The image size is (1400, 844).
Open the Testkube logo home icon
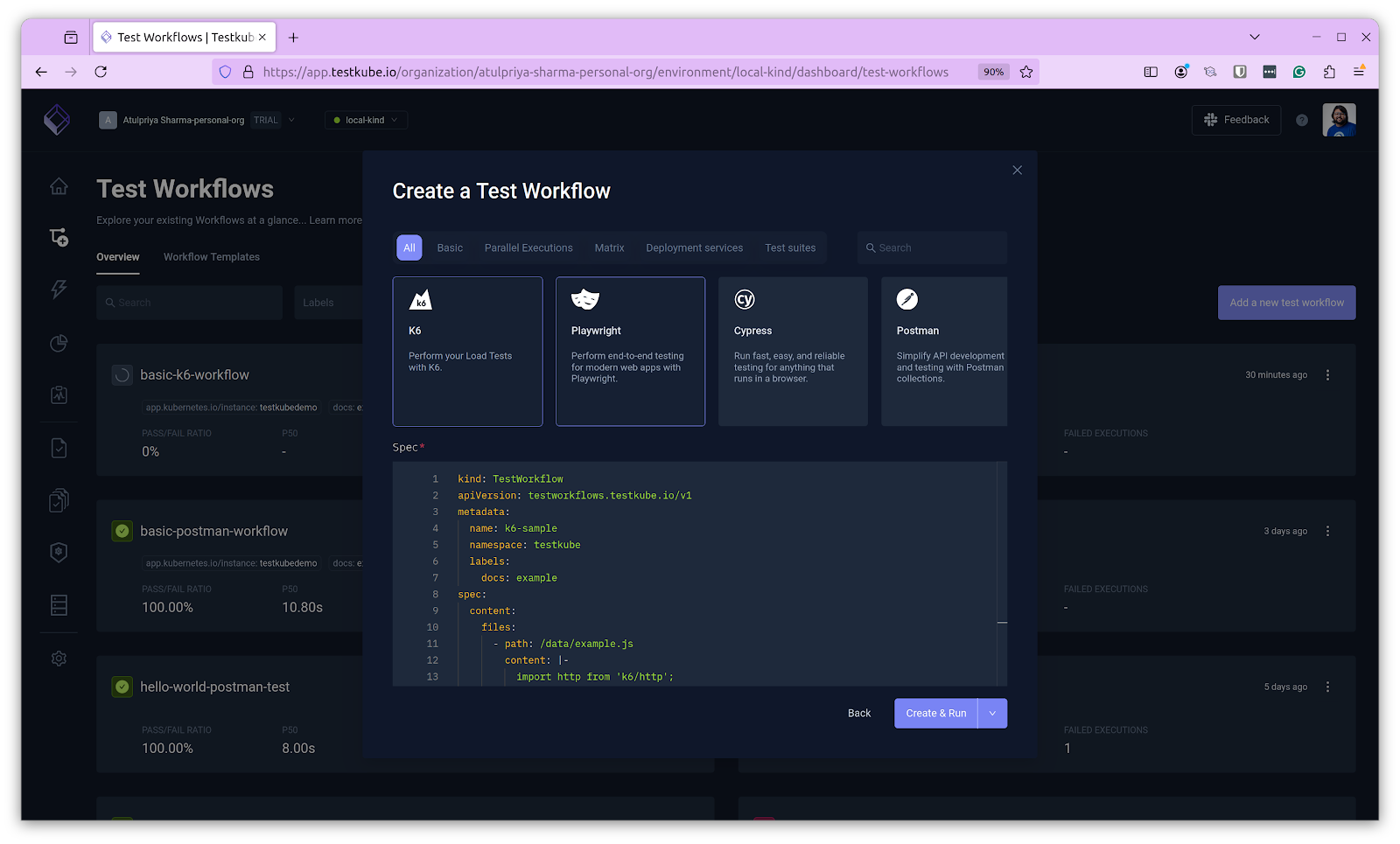click(57, 119)
